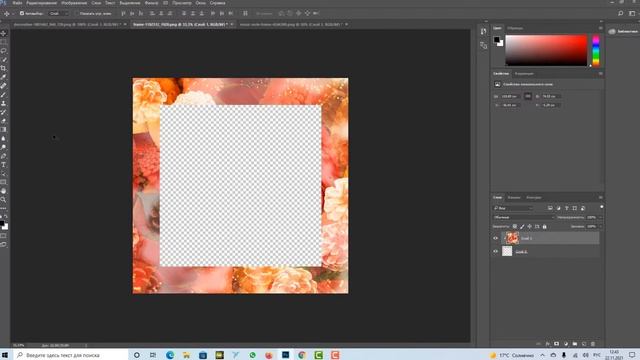Toggle the Auto-Select checkbox
Screen dimensions: 640x360
pyautogui.click(x=22, y=13)
